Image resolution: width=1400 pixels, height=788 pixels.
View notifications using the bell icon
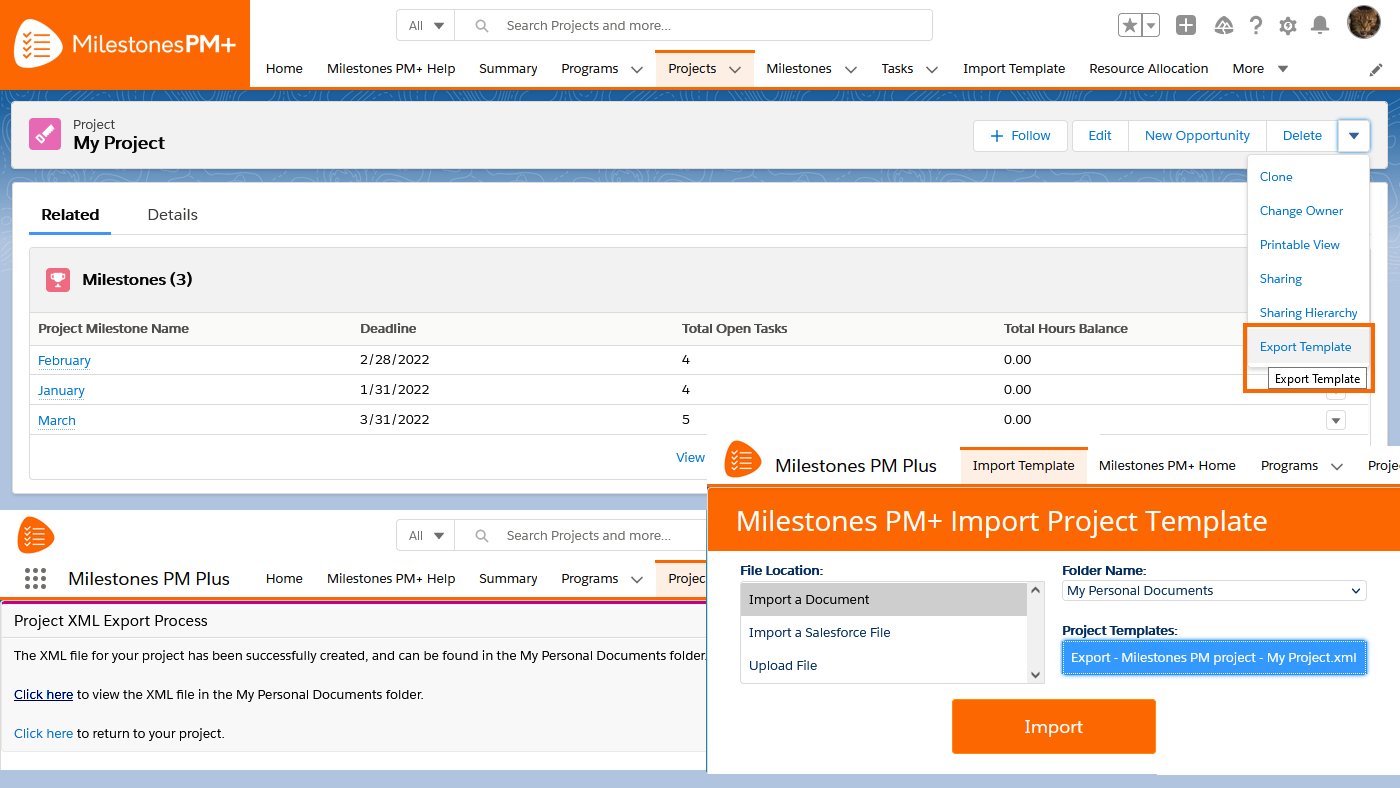pyautogui.click(x=1320, y=25)
